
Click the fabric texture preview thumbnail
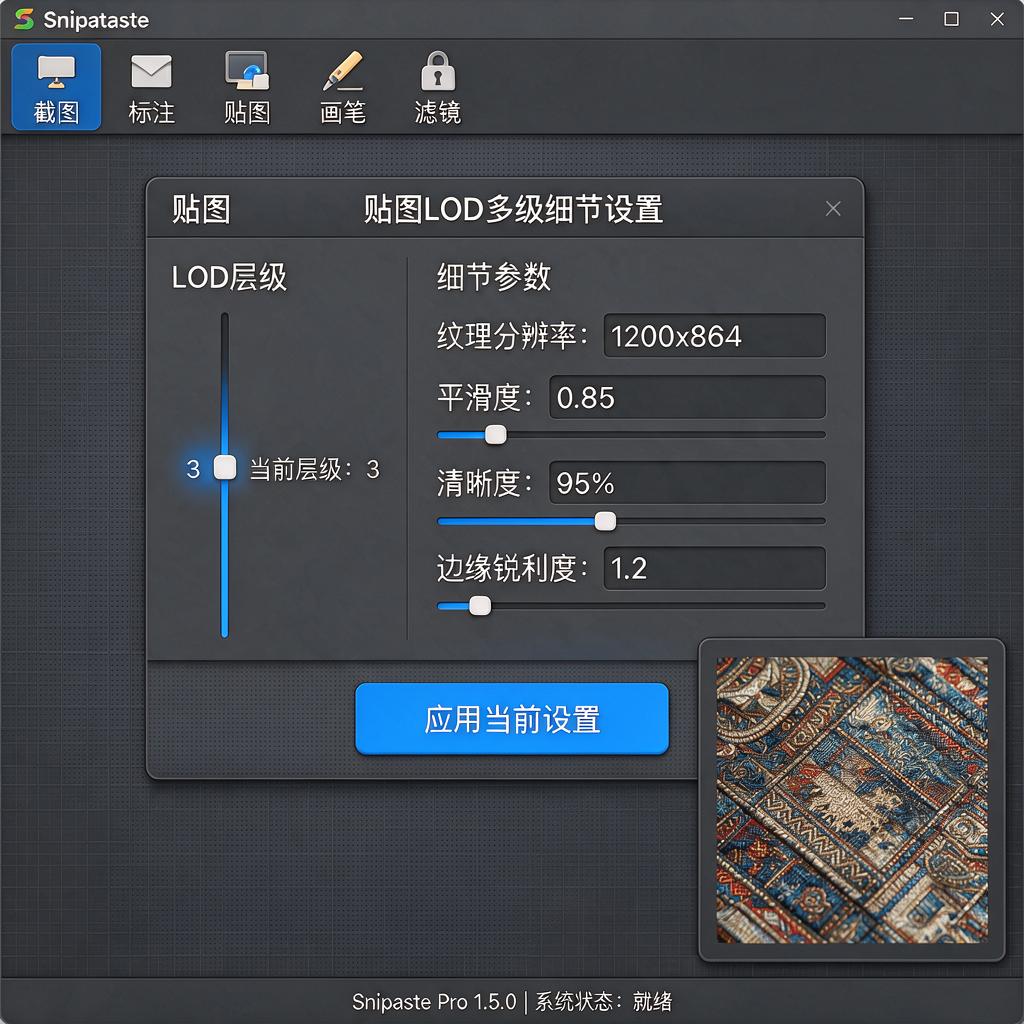coord(852,799)
